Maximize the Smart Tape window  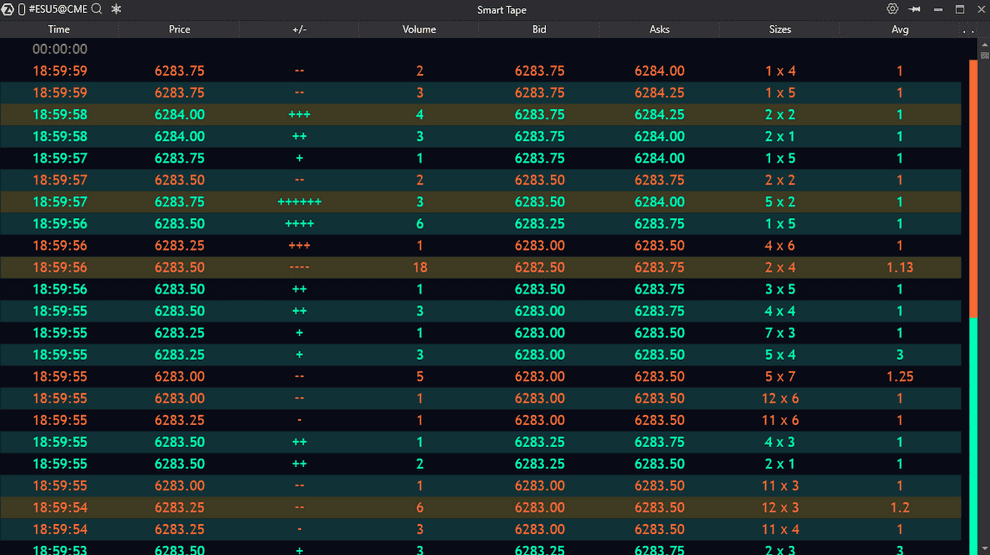(959, 9)
